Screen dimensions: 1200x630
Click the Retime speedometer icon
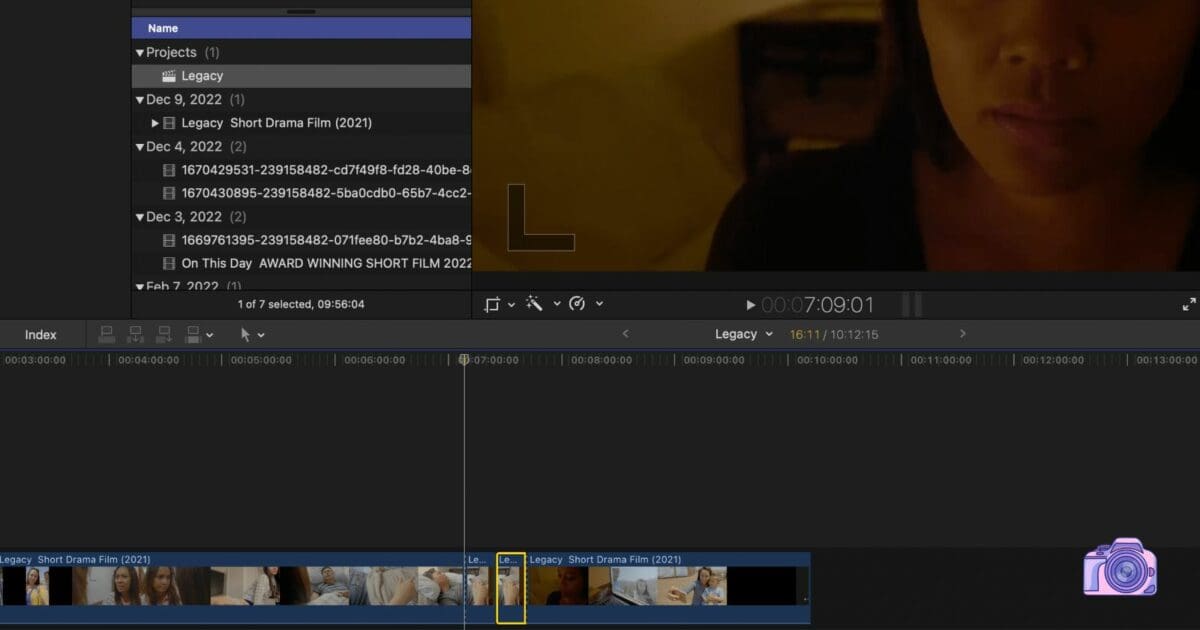click(x=580, y=304)
